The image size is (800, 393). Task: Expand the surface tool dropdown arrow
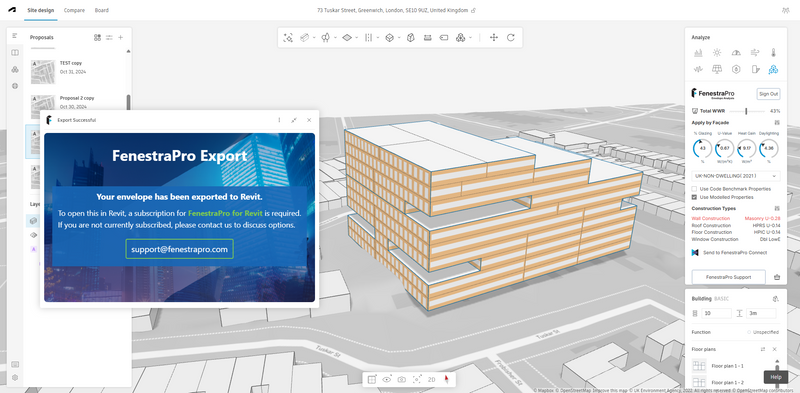pyautogui.click(x=356, y=38)
